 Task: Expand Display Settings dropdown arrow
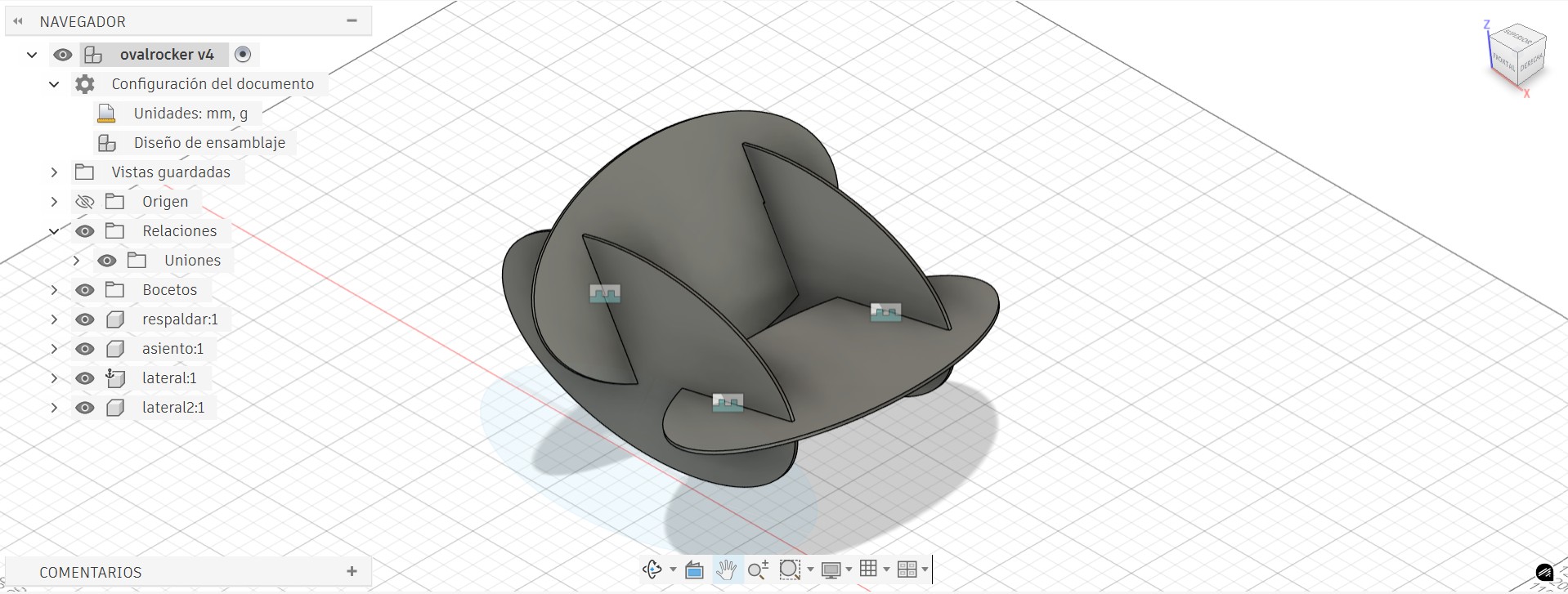click(x=849, y=569)
